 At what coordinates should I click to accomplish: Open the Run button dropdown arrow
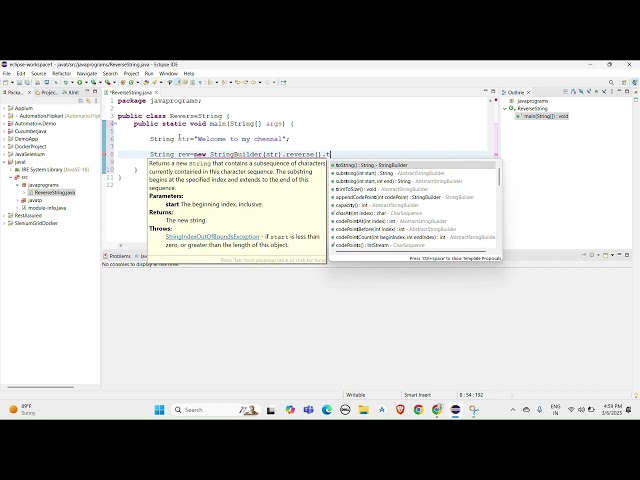click(86, 82)
